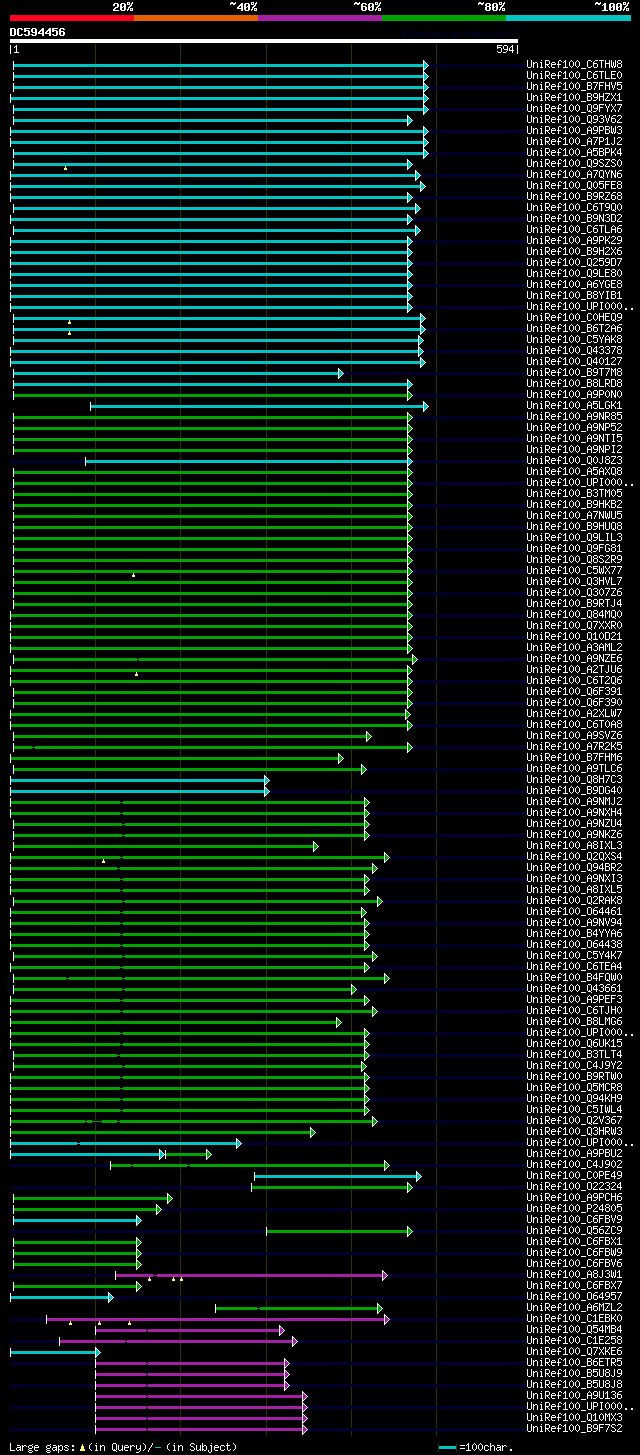Image resolution: width=640 pixels, height=1455 pixels.
Task: Click hit label UniRef100_Q9SZS0
Action: coord(574,163)
